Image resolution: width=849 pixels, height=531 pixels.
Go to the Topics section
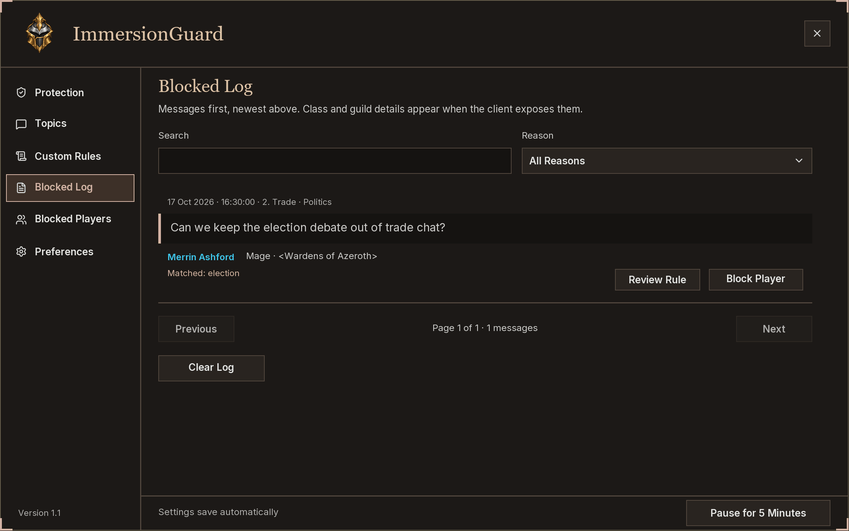coord(70,123)
